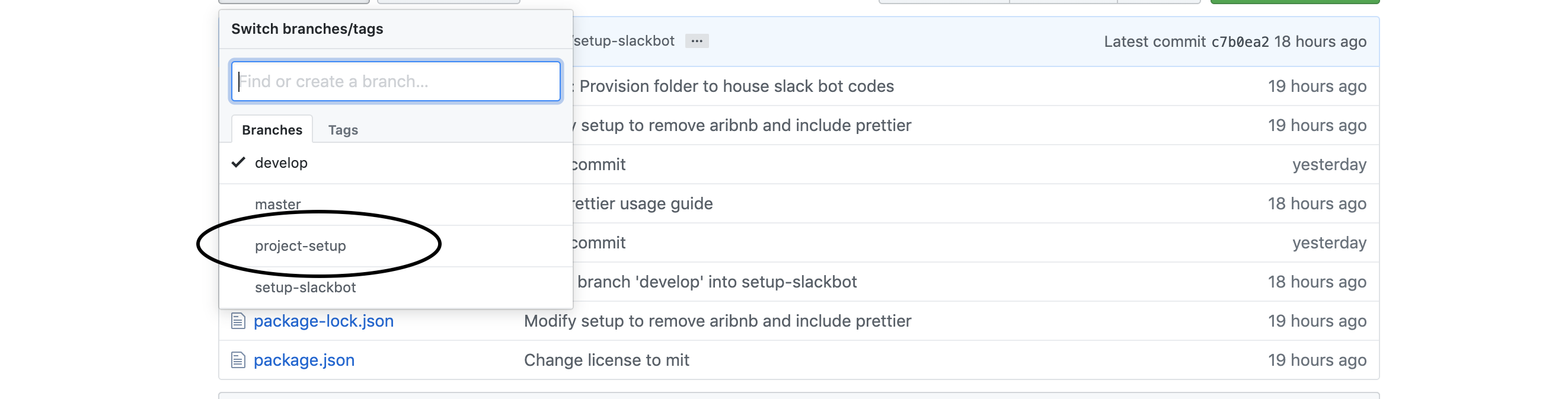Click the 'Switch branches/tags' dropdown header

[307, 28]
